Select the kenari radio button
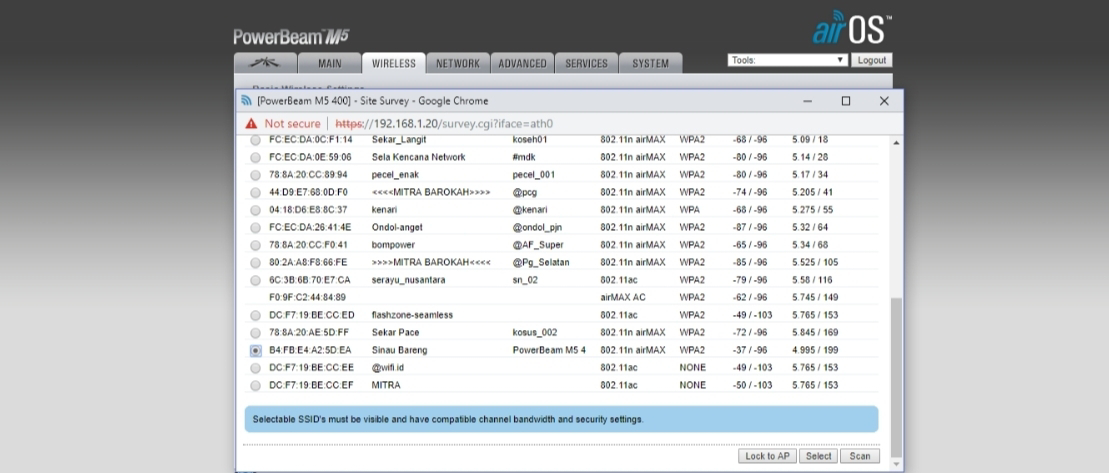 click(x=255, y=210)
